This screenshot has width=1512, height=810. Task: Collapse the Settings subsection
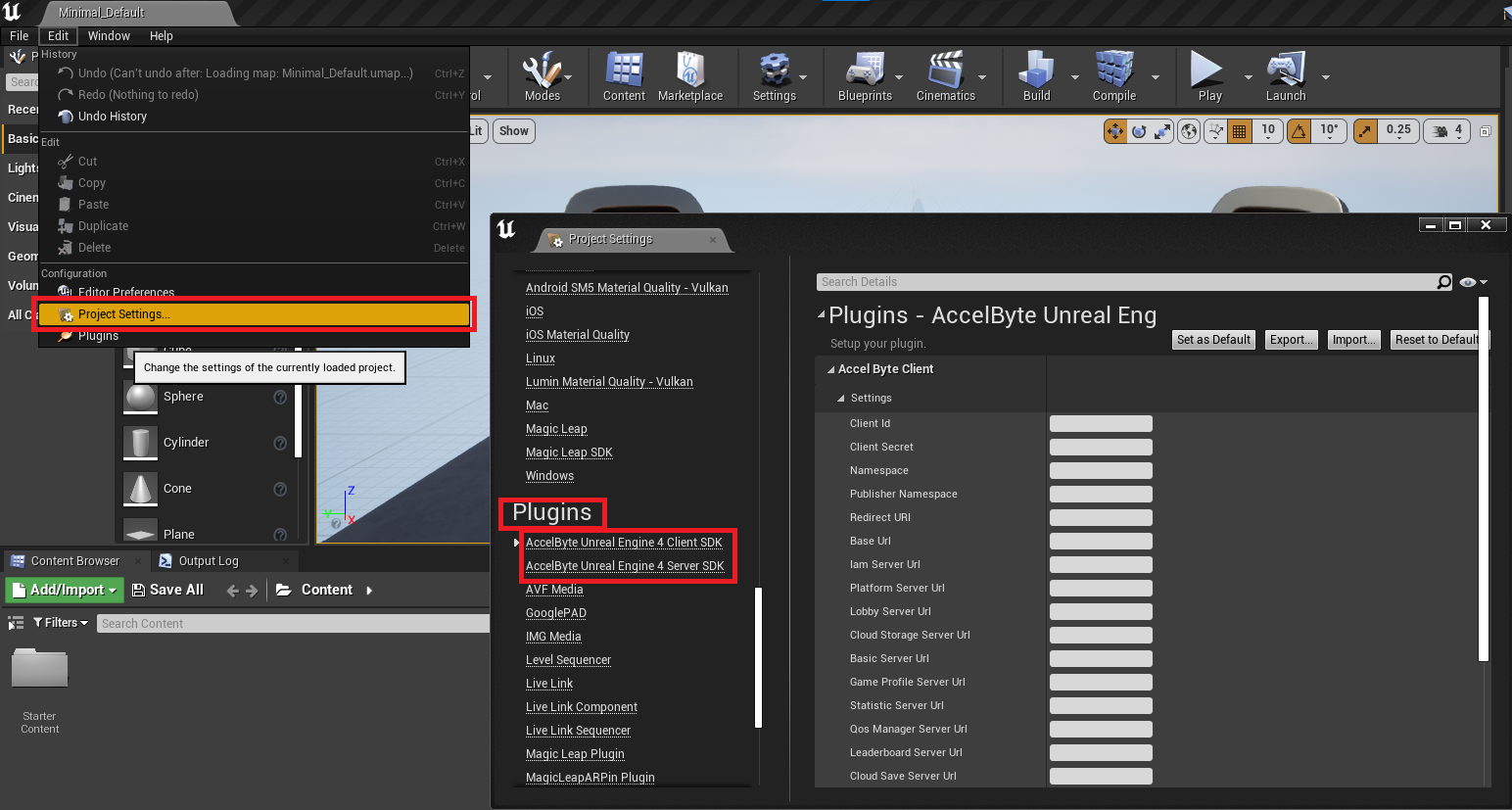[x=841, y=399]
